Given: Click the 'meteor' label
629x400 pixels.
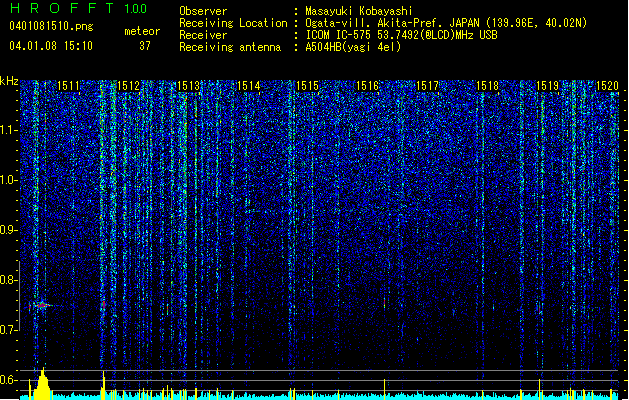Looking at the screenshot, I should click(x=142, y=32).
